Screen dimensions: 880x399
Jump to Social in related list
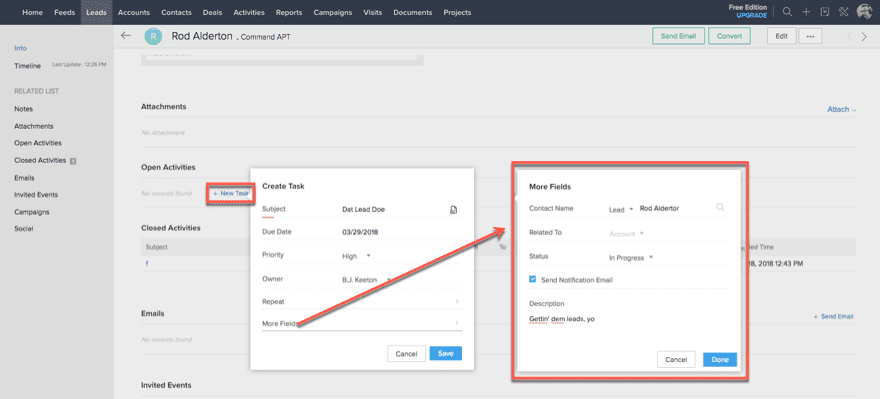coord(24,229)
